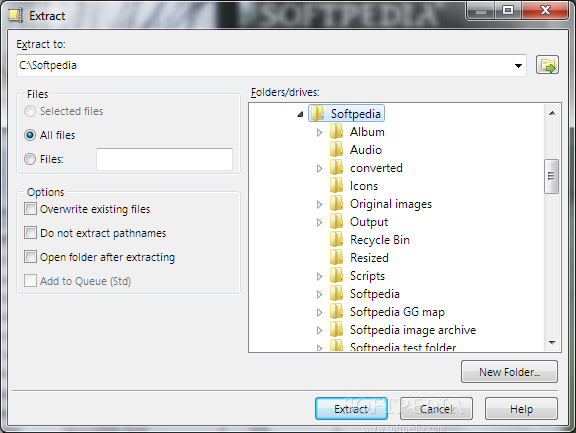Select the 'Selected files' radio button
The height and width of the screenshot is (433, 576).
[x=30, y=111]
